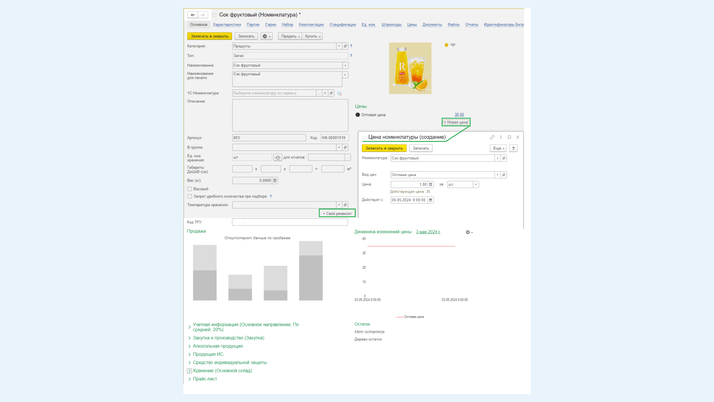Viewport: 714px width, 402px height.
Task: Enable the Весовой checkbox
Action: click(x=190, y=189)
